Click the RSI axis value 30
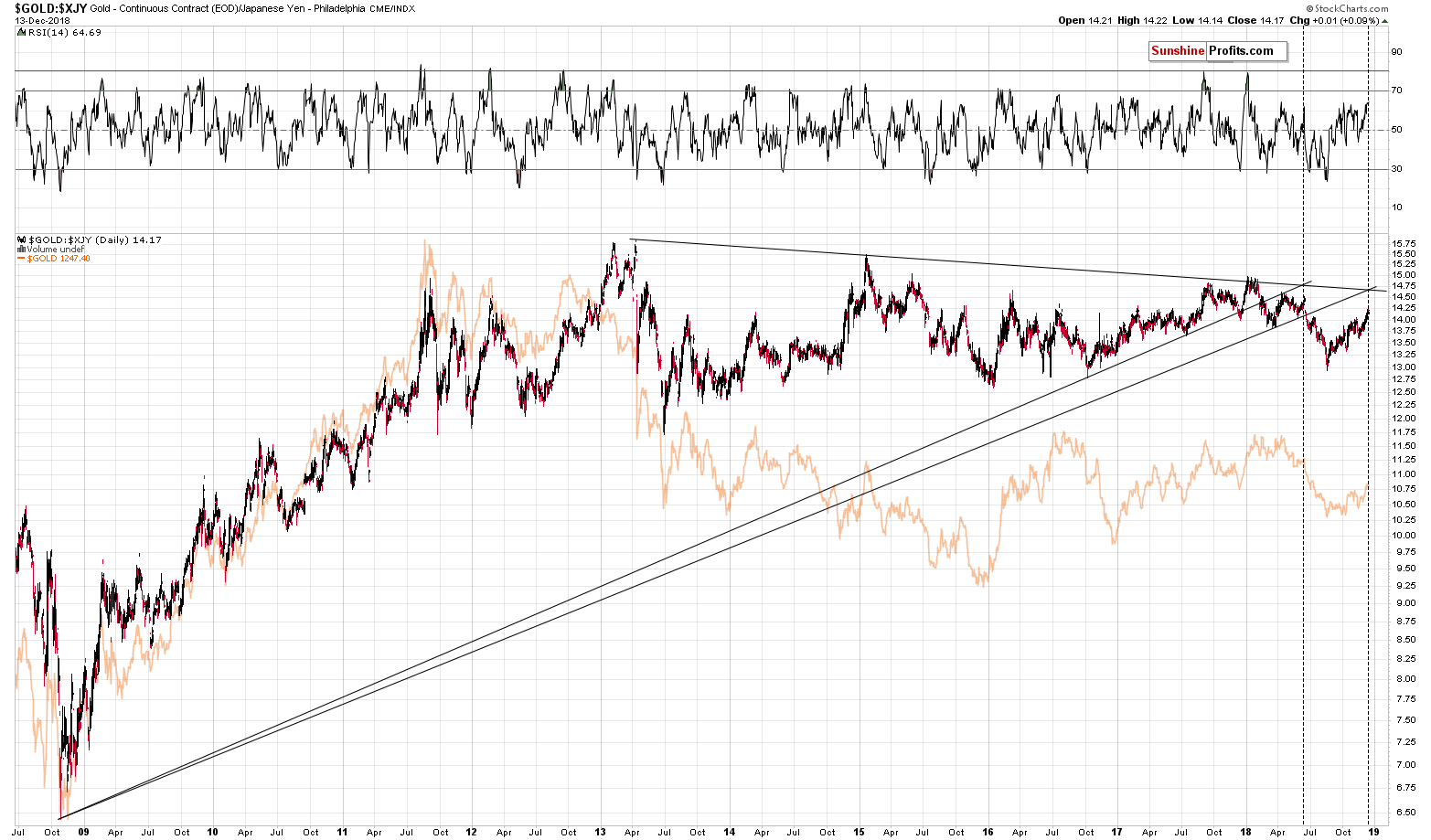1431x840 pixels. pos(1396,168)
